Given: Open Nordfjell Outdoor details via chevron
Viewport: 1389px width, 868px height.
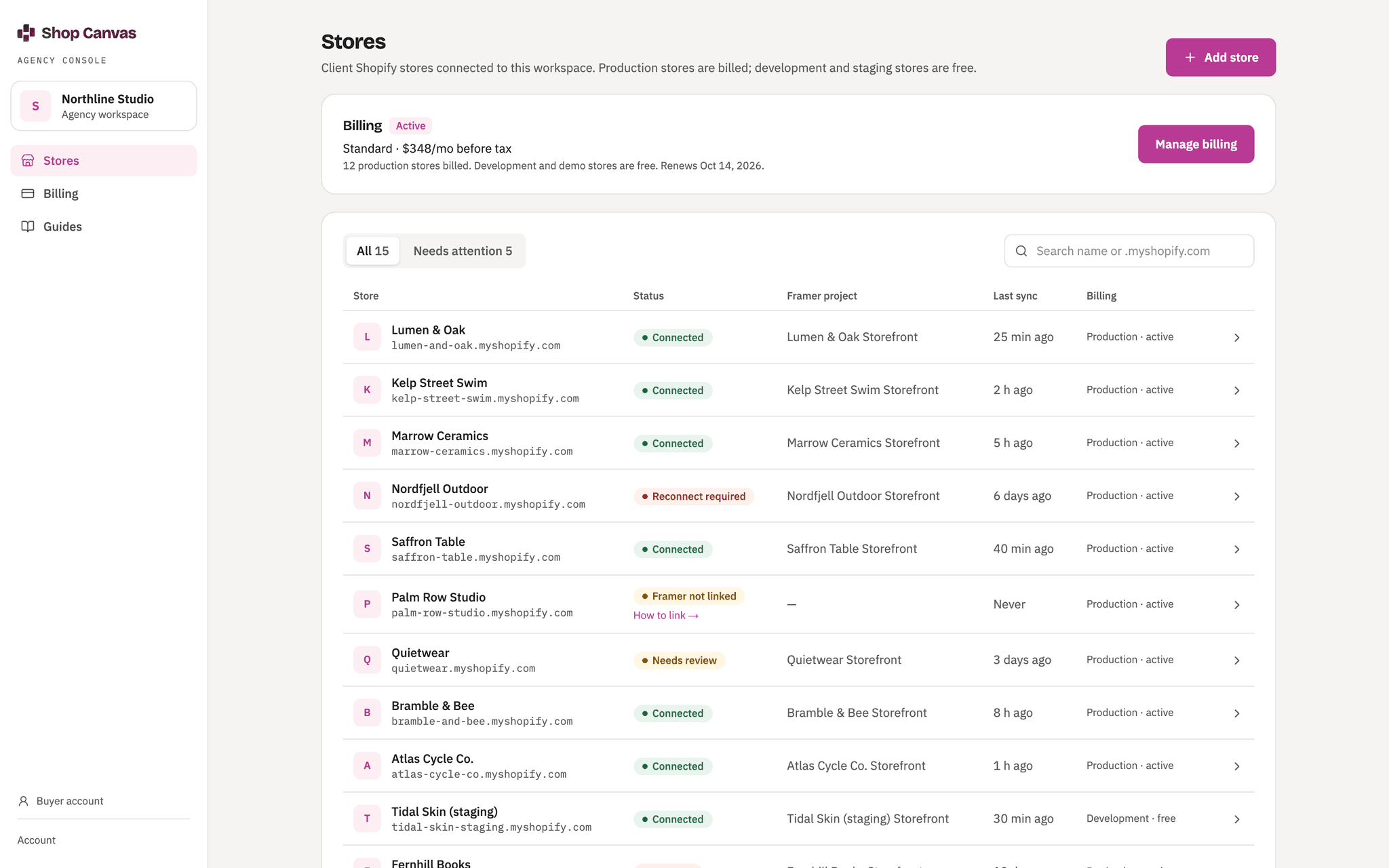Looking at the screenshot, I should [1236, 496].
